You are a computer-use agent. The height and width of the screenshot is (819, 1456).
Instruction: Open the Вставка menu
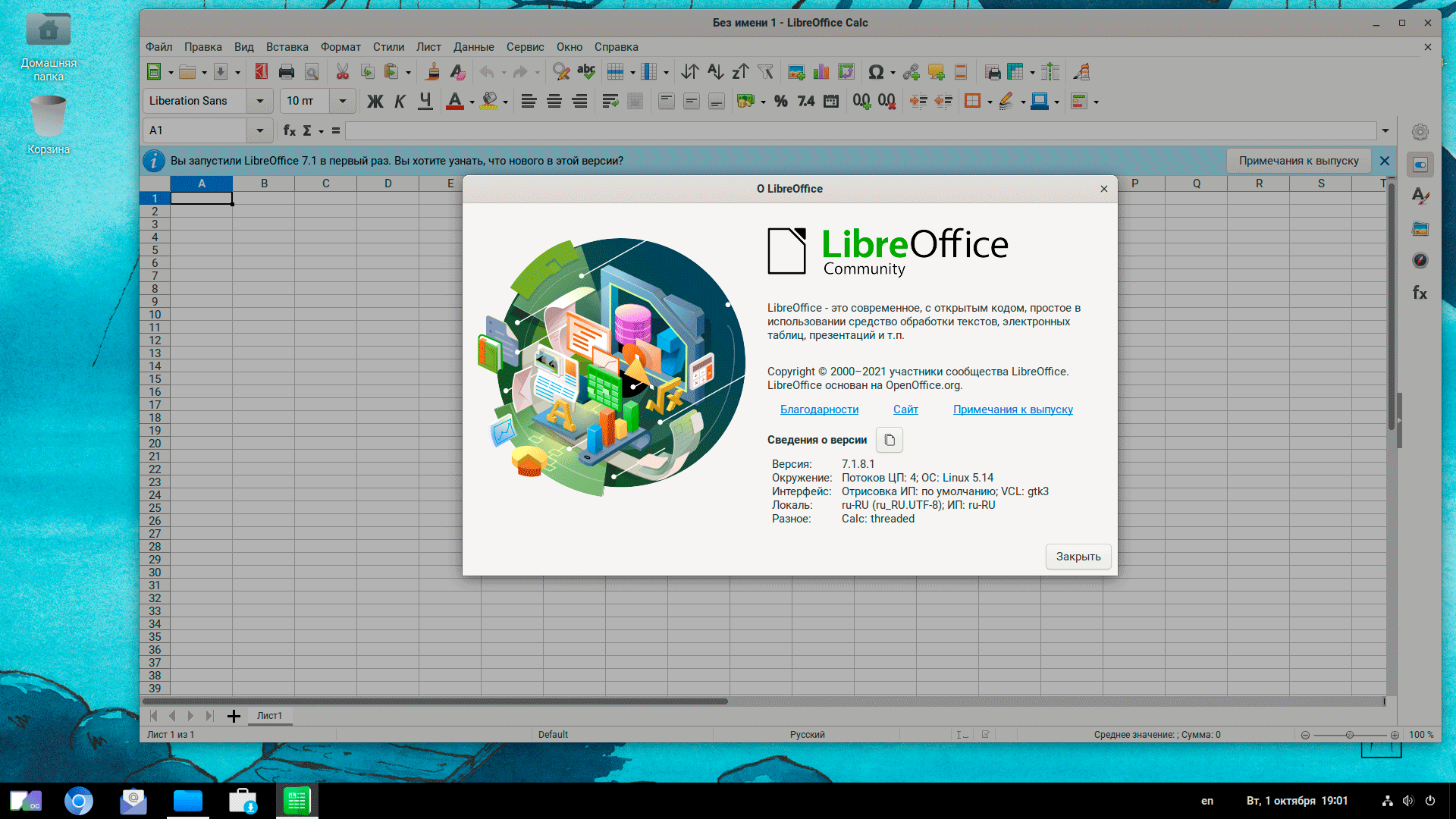287,47
